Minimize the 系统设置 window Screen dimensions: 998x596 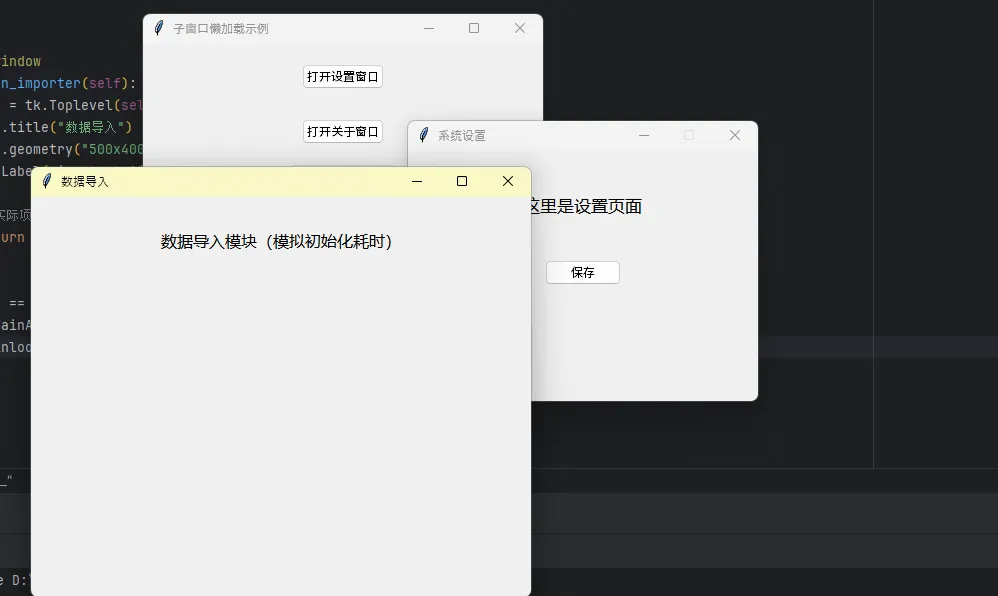pyautogui.click(x=644, y=135)
